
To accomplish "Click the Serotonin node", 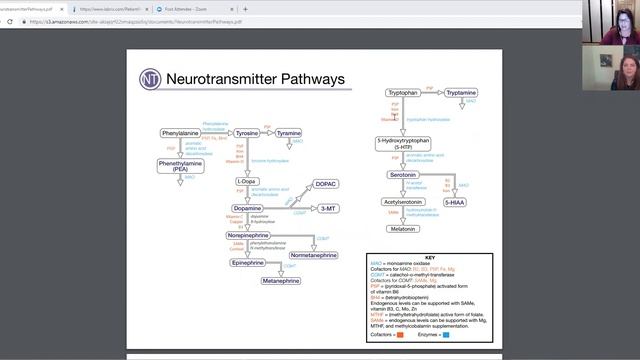I will (x=403, y=175).
